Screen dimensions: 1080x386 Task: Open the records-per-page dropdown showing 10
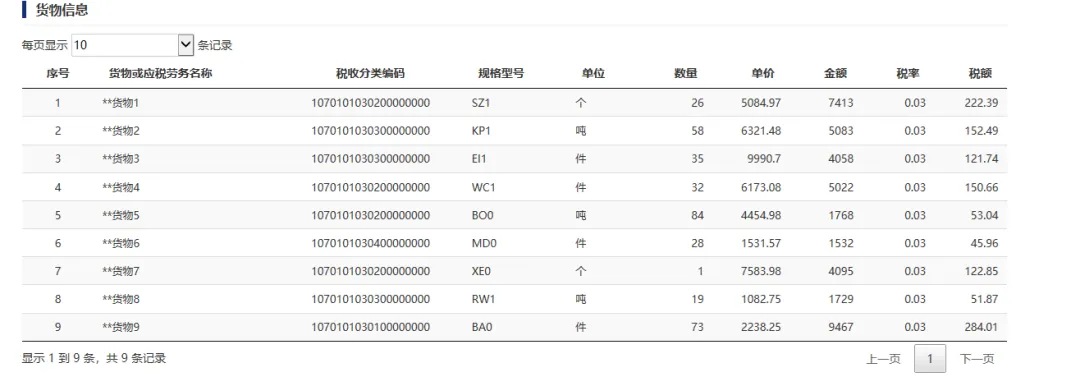point(132,45)
